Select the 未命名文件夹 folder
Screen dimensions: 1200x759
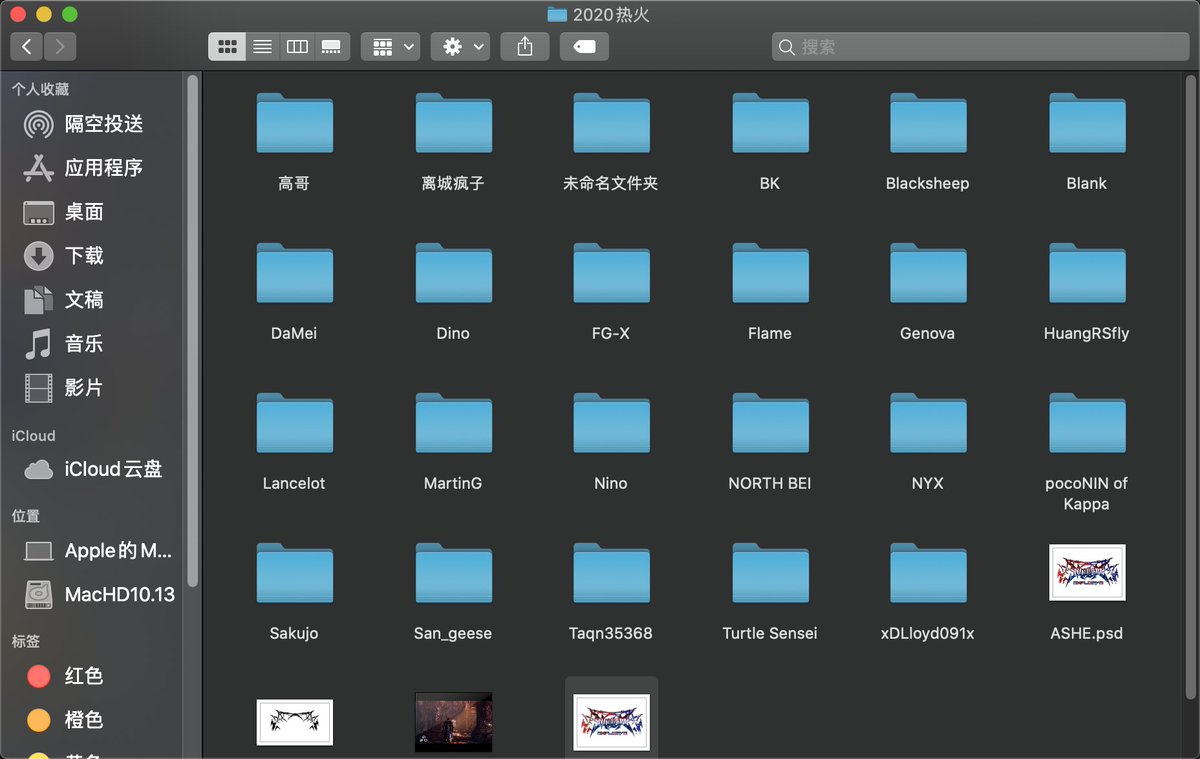(x=611, y=123)
